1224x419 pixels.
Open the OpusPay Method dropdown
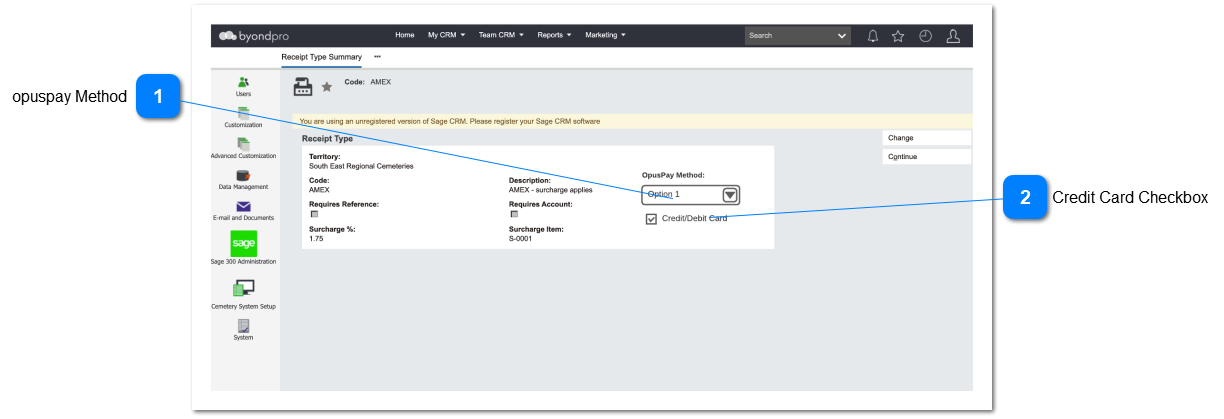tap(691, 194)
